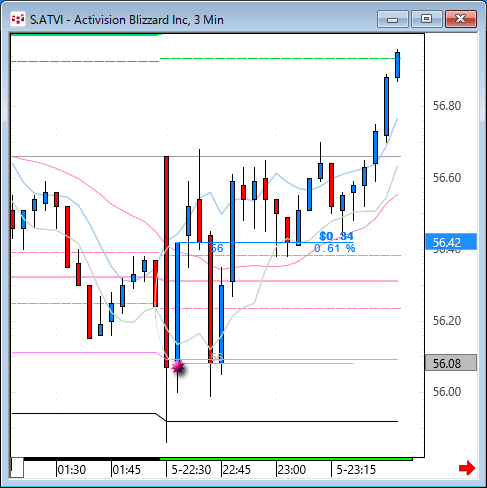The image size is (487, 488).
Task: Click the 56.80 price axis label
Action: coord(447,106)
